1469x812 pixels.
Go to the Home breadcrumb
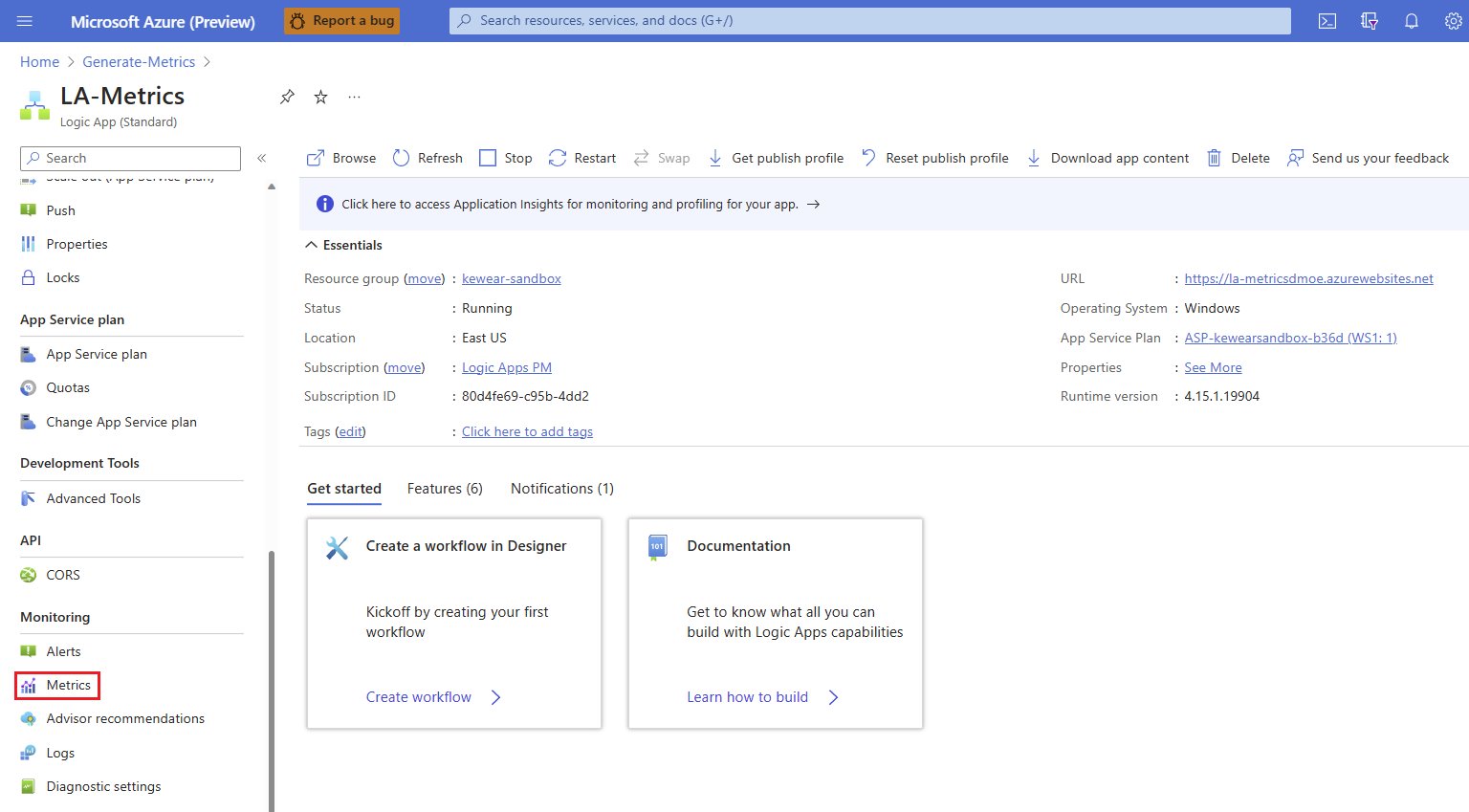coord(40,62)
